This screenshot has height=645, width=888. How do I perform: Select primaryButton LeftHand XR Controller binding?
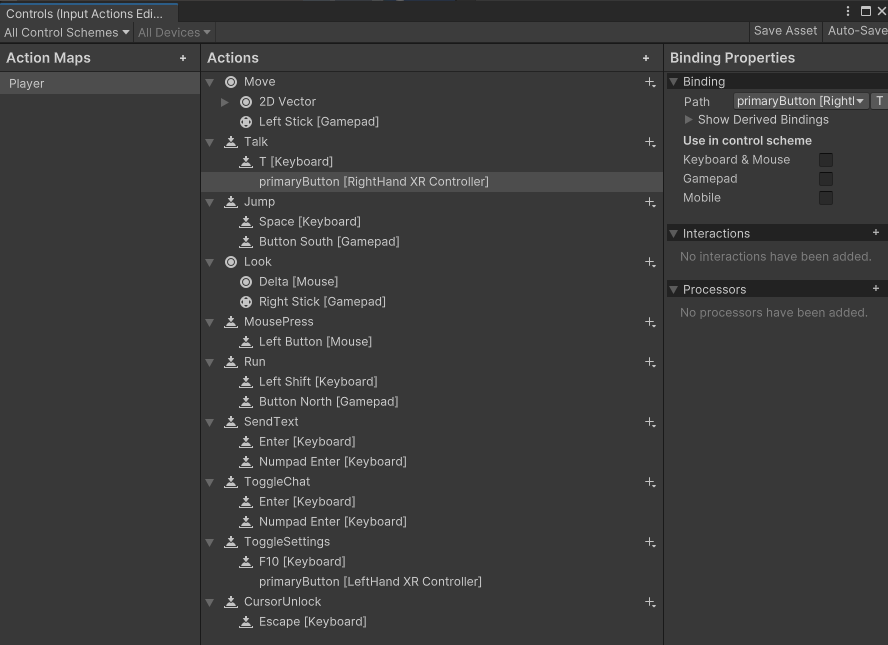432,582
